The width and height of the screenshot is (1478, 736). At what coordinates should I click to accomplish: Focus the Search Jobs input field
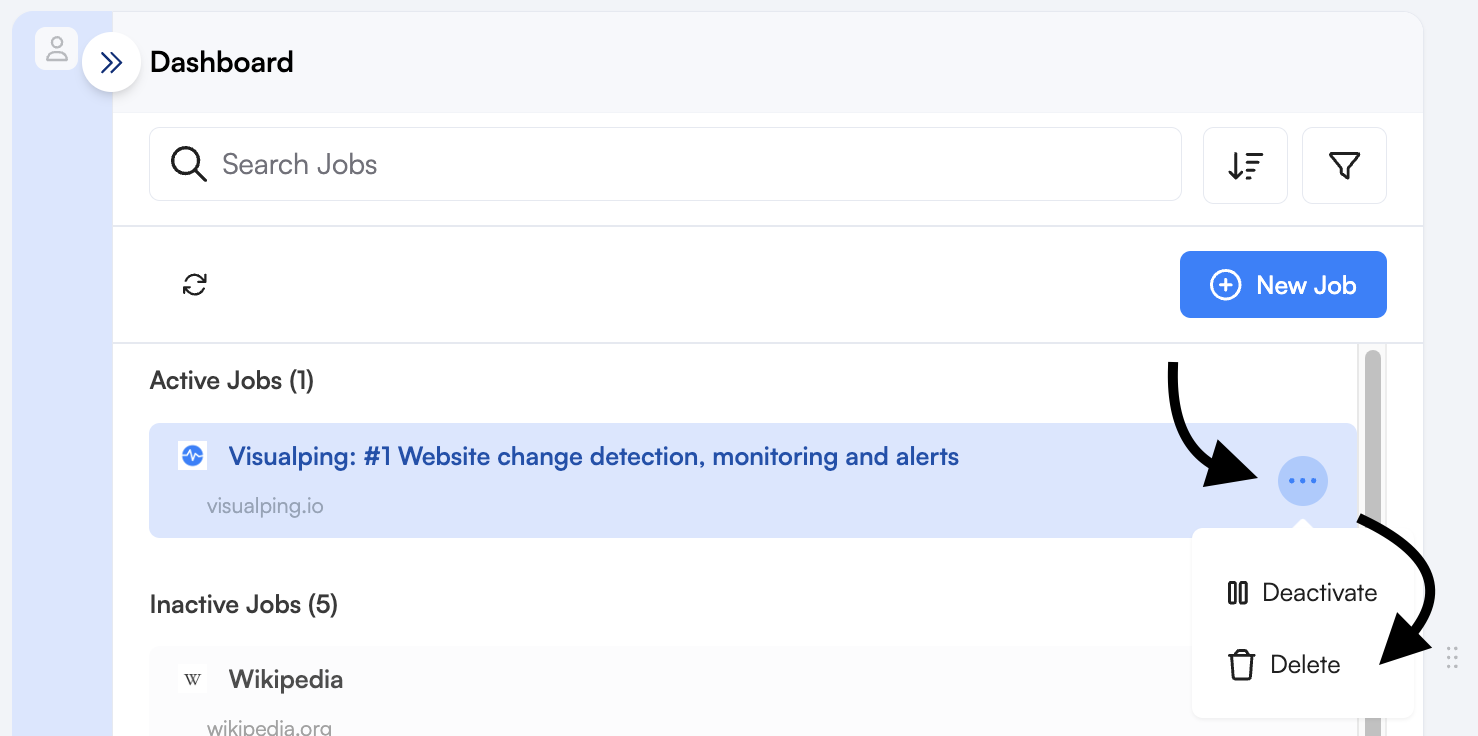(665, 164)
